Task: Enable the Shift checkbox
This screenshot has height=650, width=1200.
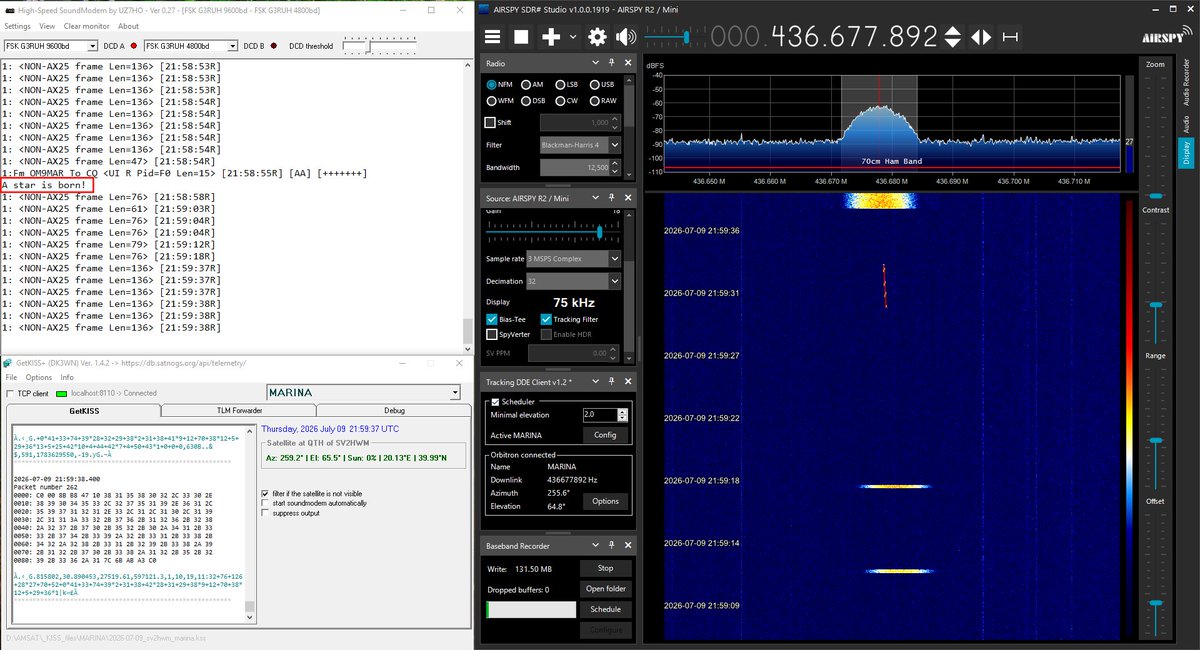Action: (490, 122)
